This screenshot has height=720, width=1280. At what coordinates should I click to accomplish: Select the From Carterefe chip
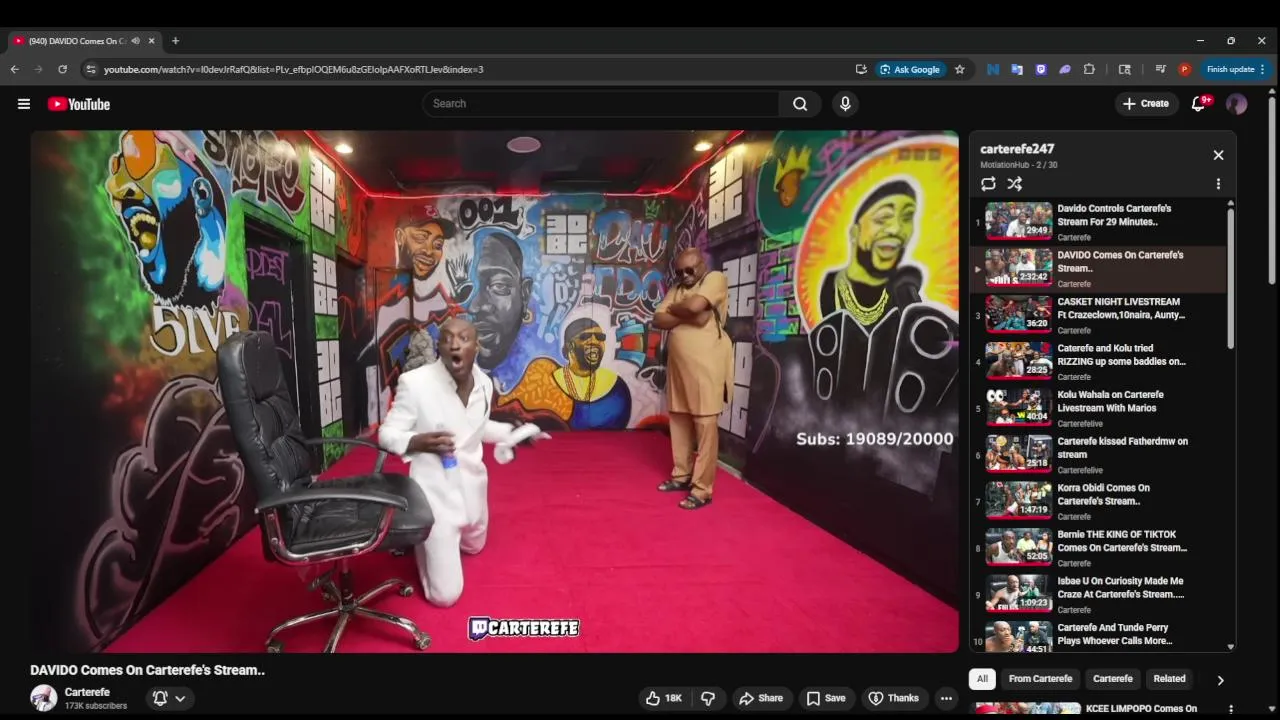tap(1040, 679)
